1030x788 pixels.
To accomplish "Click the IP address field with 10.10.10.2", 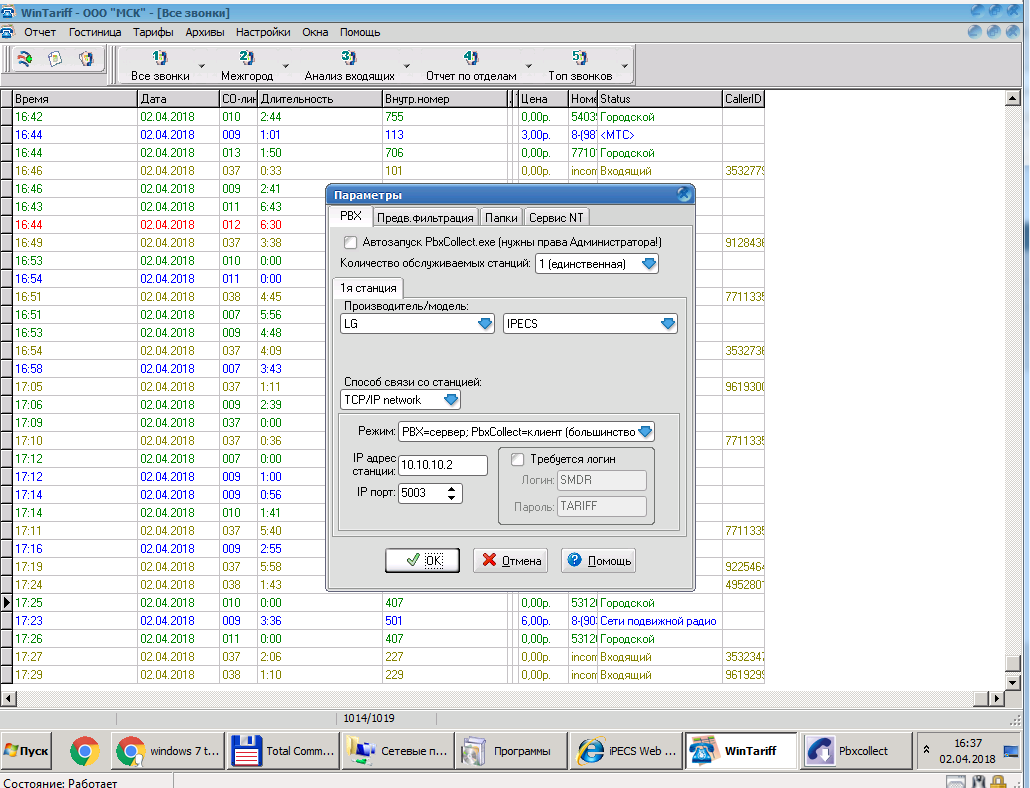I will click(x=442, y=465).
